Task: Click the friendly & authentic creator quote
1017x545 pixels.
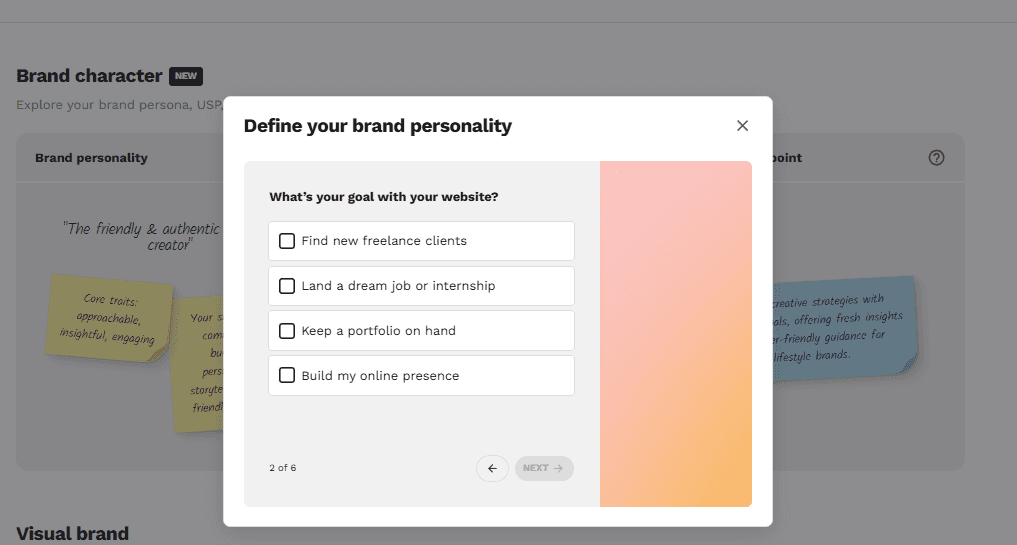Action: click(x=140, y=236)
